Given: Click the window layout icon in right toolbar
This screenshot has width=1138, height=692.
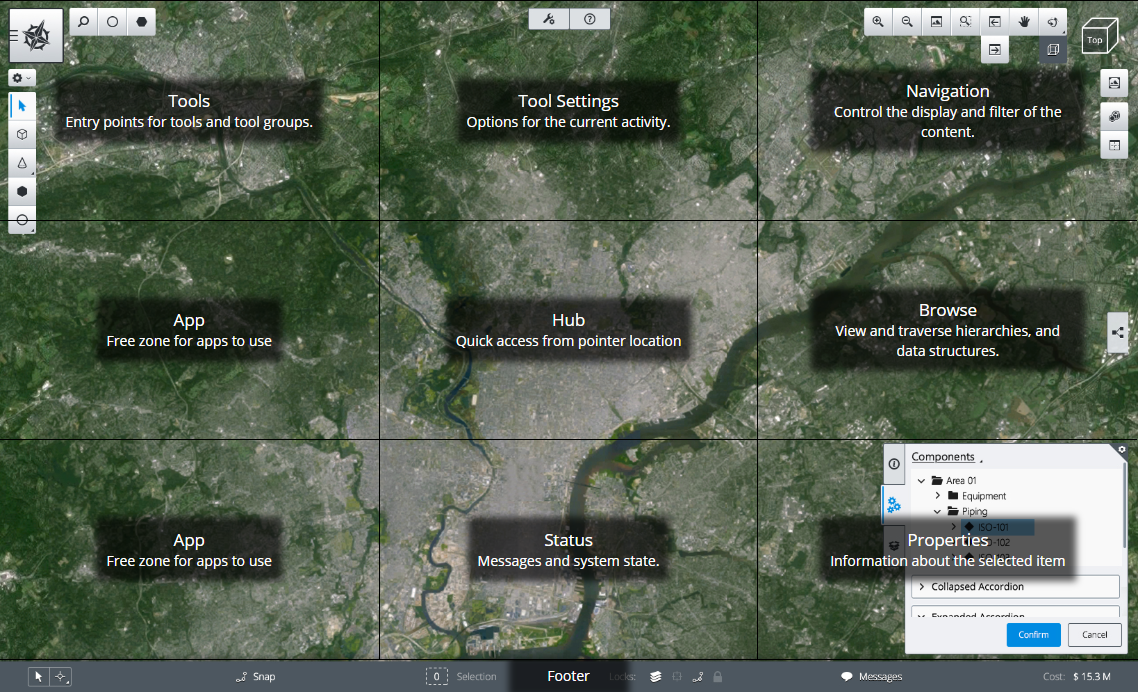Looking at the screenshot, I should [1114, 144].
